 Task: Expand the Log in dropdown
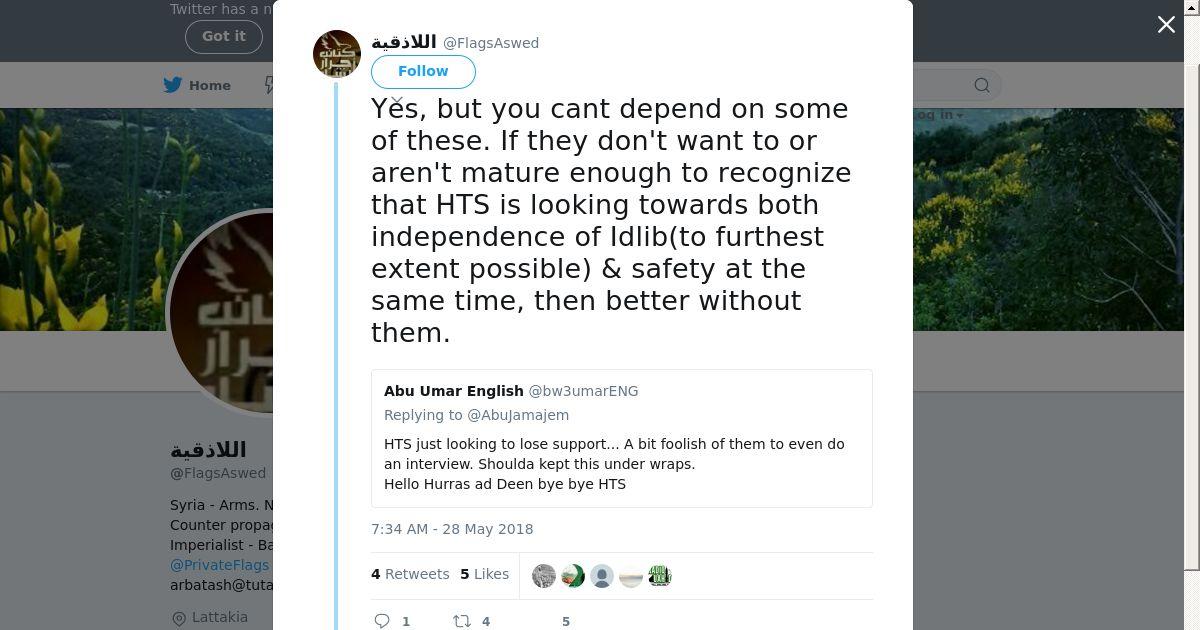pyautogui.click(x=938, y=115)
